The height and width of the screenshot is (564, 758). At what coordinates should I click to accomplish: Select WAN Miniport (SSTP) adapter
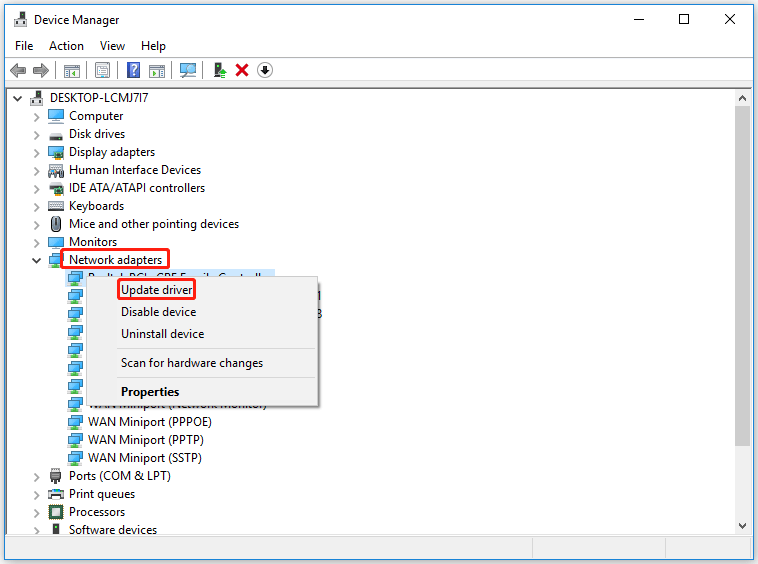(x=145, y=458)
